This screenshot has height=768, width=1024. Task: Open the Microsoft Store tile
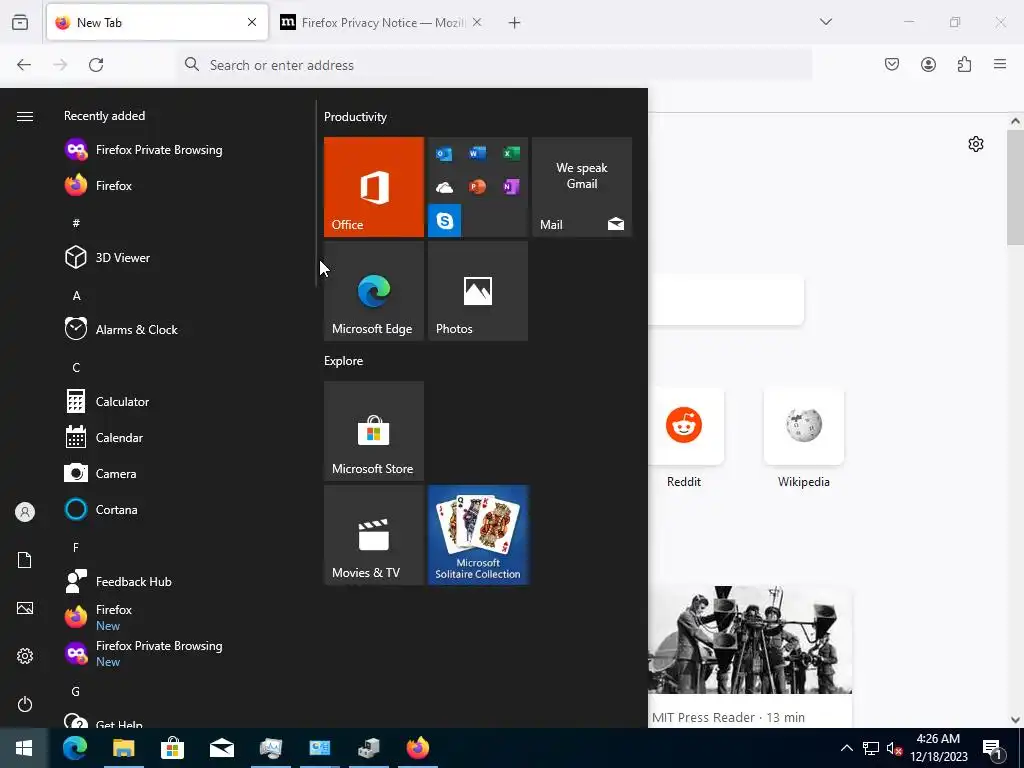pos(374,431)
